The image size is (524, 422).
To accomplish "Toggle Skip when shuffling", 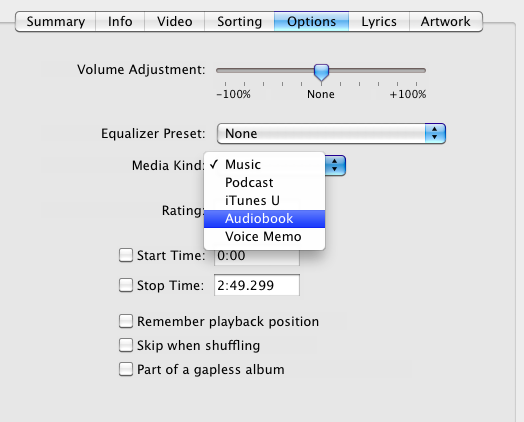I will click(126, 345).
